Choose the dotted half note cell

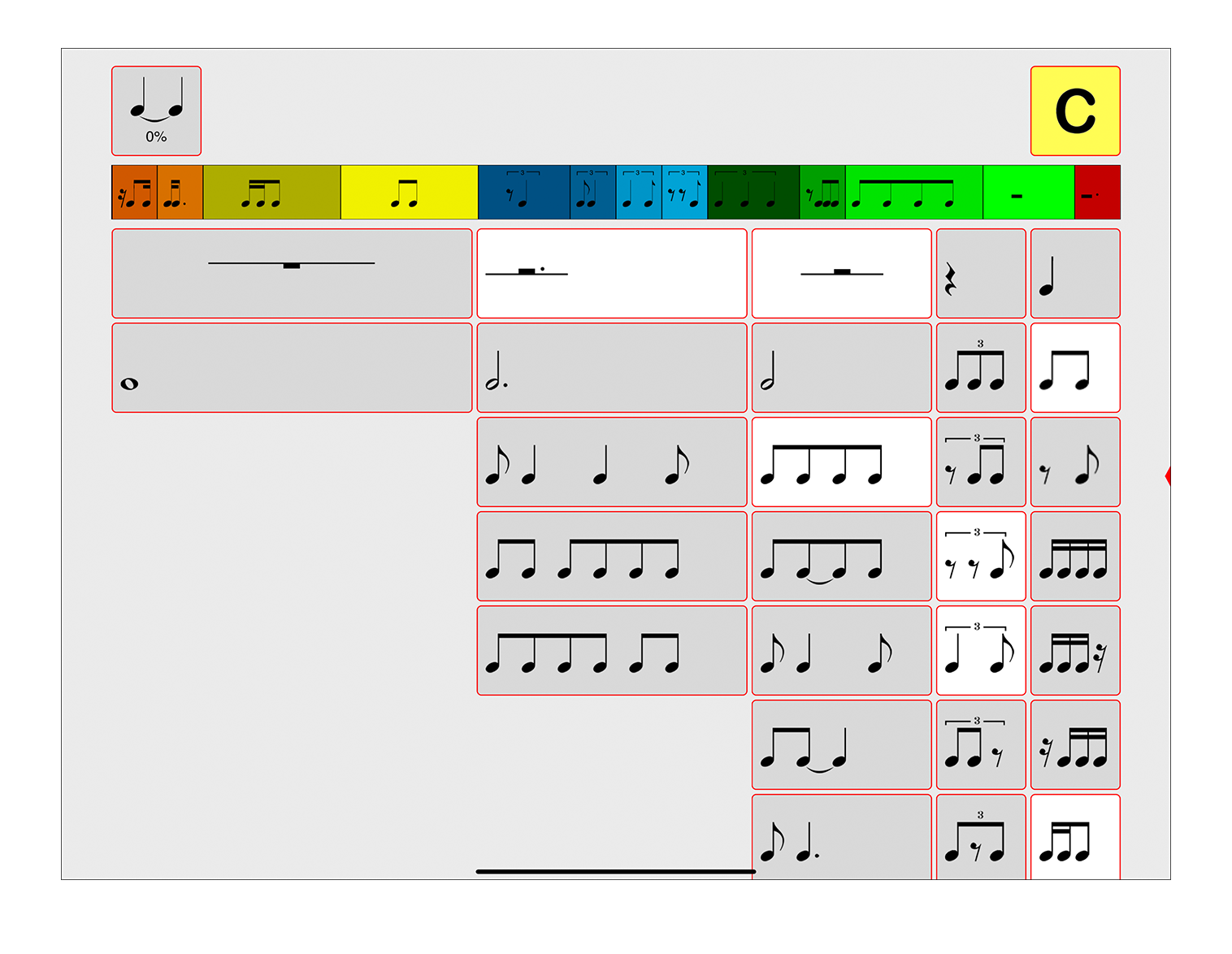click(x=612, y=367)
